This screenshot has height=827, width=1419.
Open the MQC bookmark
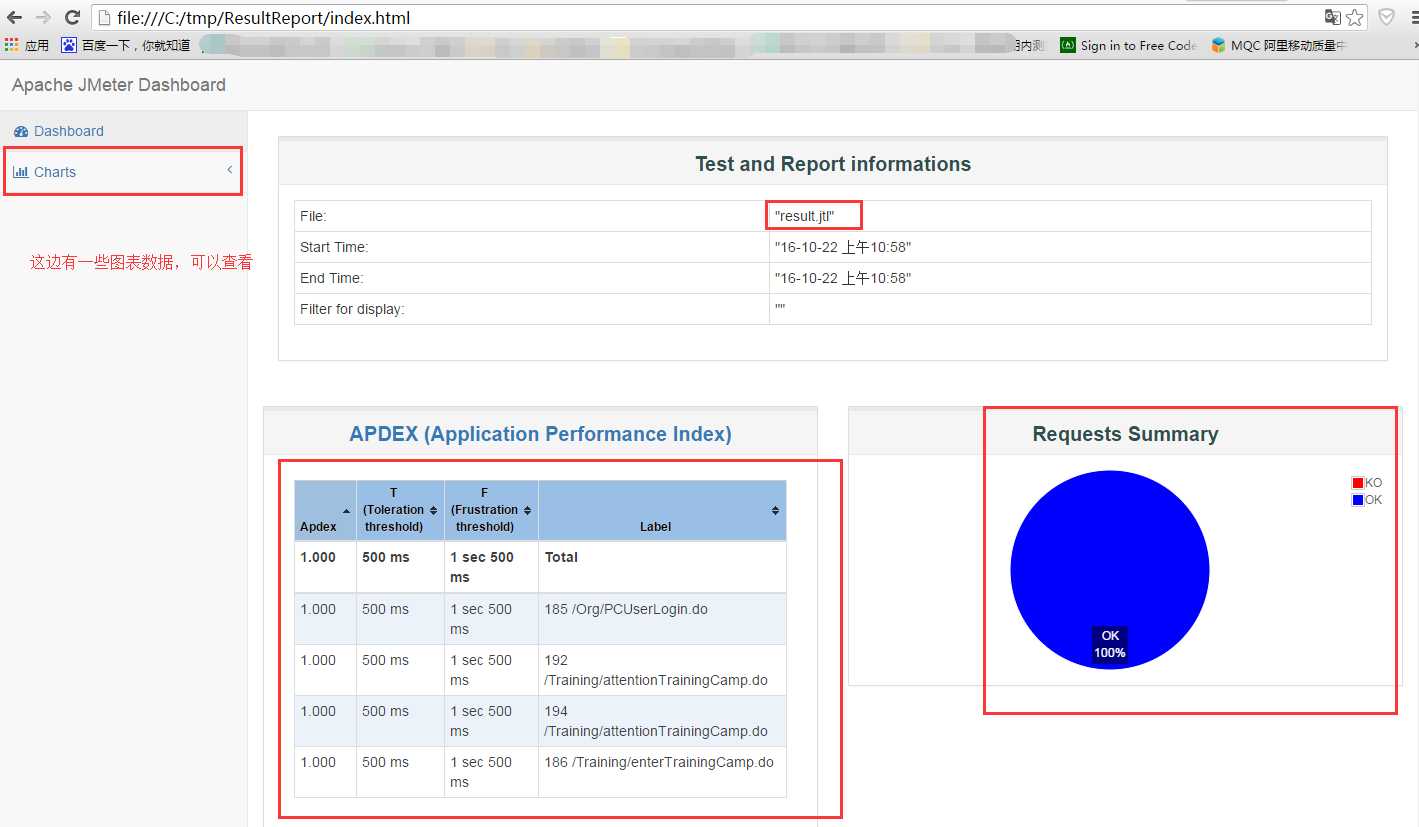coord(1279,45)
